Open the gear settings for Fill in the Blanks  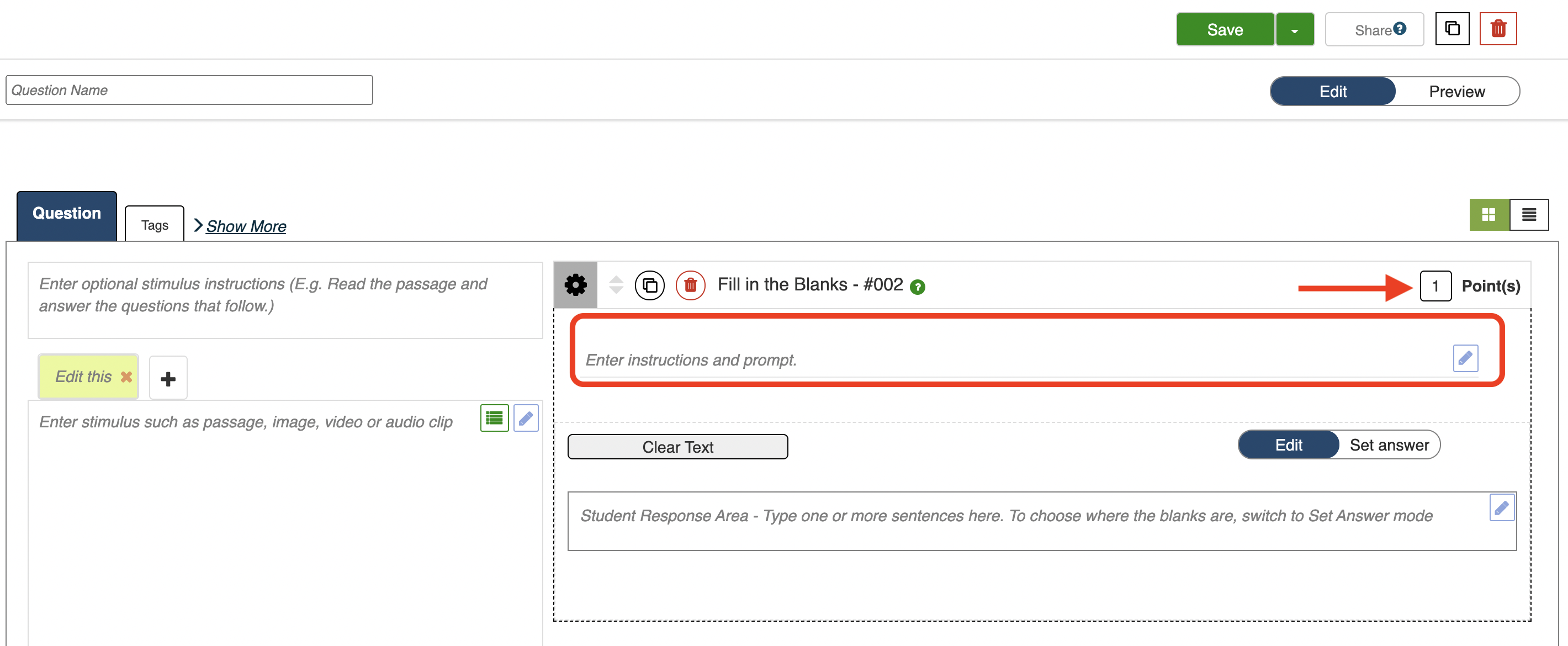(x=575, y=284)
